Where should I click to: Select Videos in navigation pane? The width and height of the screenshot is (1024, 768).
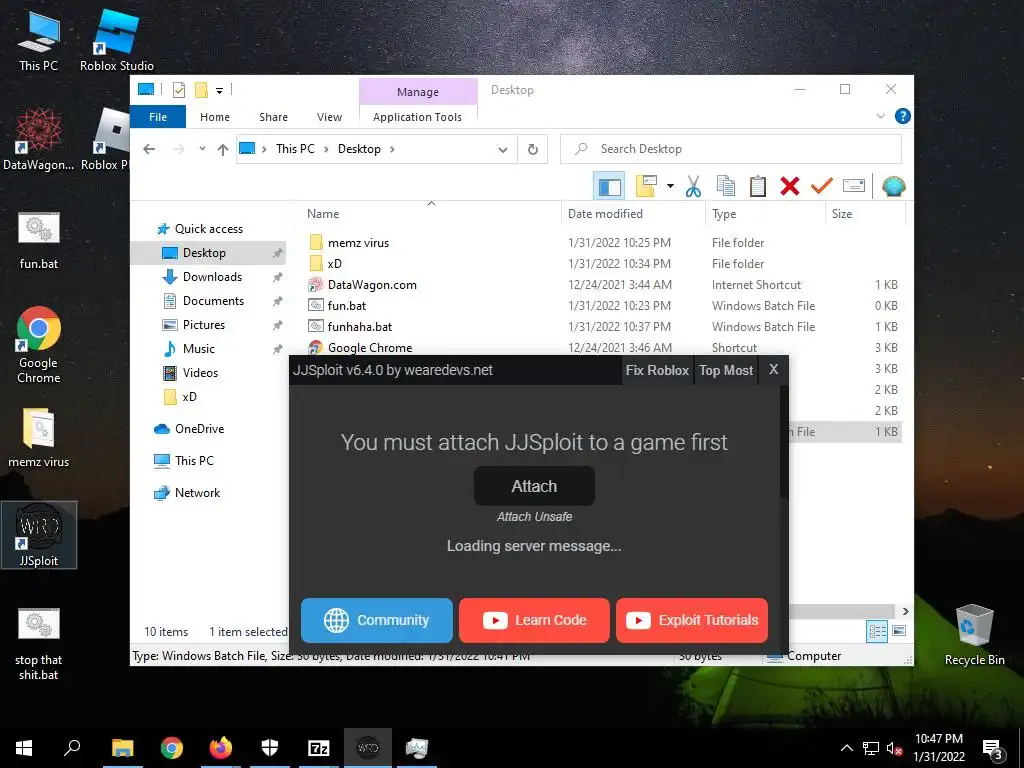(200, 373)
